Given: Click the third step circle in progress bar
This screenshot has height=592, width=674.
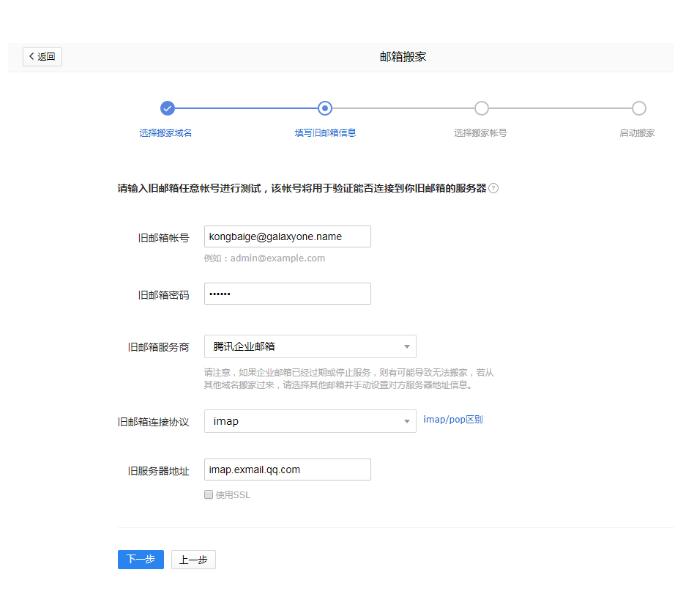Looking at the screenshot, I should tap(481, 108).
